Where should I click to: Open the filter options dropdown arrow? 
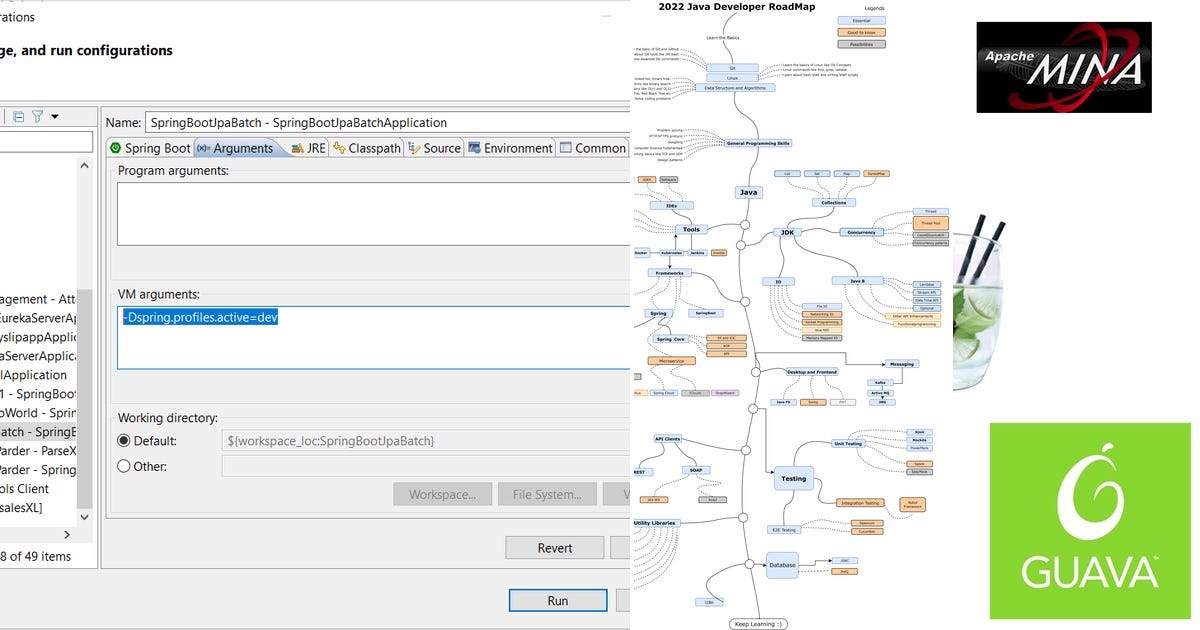point(55,116)
